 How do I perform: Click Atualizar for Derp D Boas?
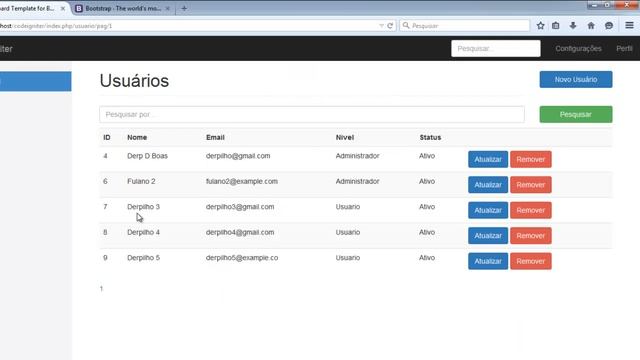coord(488,159)
